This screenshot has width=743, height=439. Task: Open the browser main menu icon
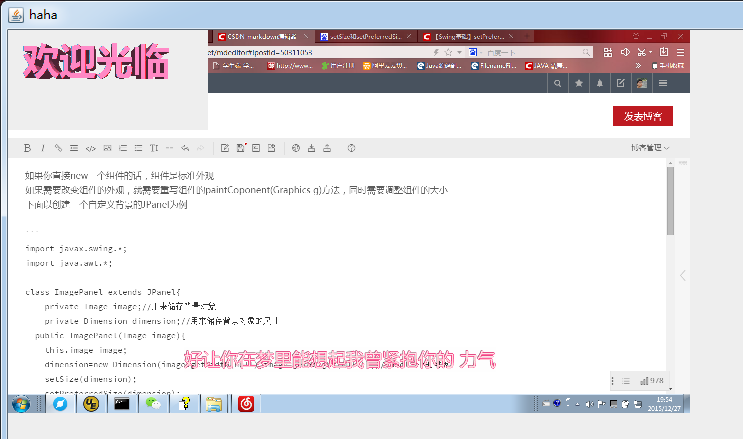point(680,52)
